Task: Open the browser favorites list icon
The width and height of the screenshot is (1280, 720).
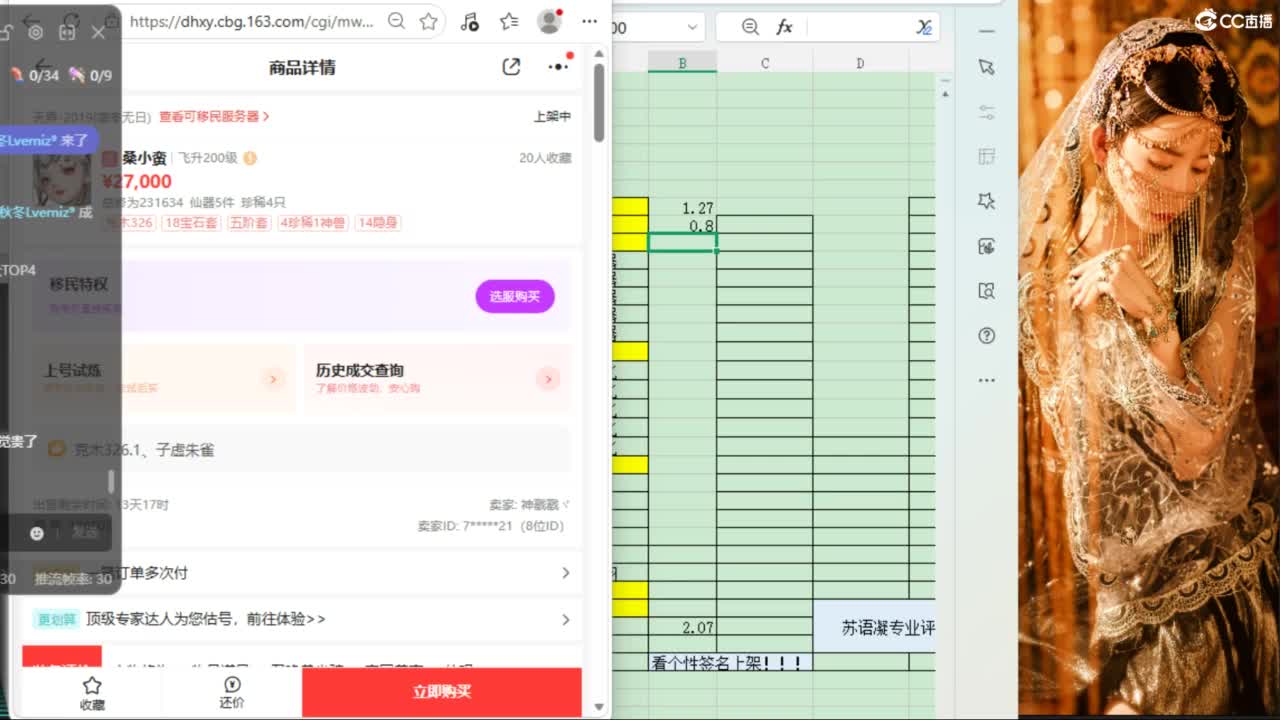Action: (x=509, y=21)
